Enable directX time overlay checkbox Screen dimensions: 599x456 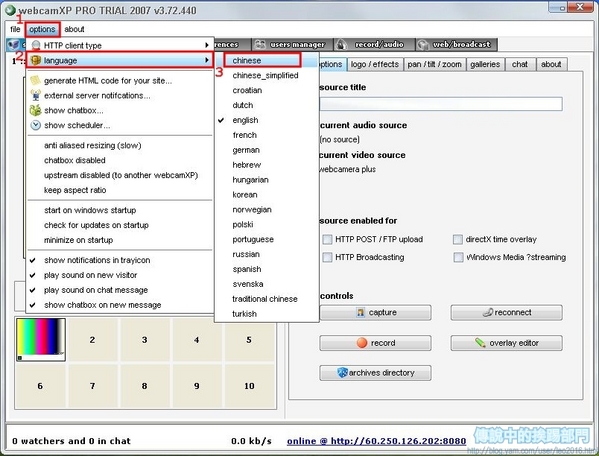click(458, 239)
